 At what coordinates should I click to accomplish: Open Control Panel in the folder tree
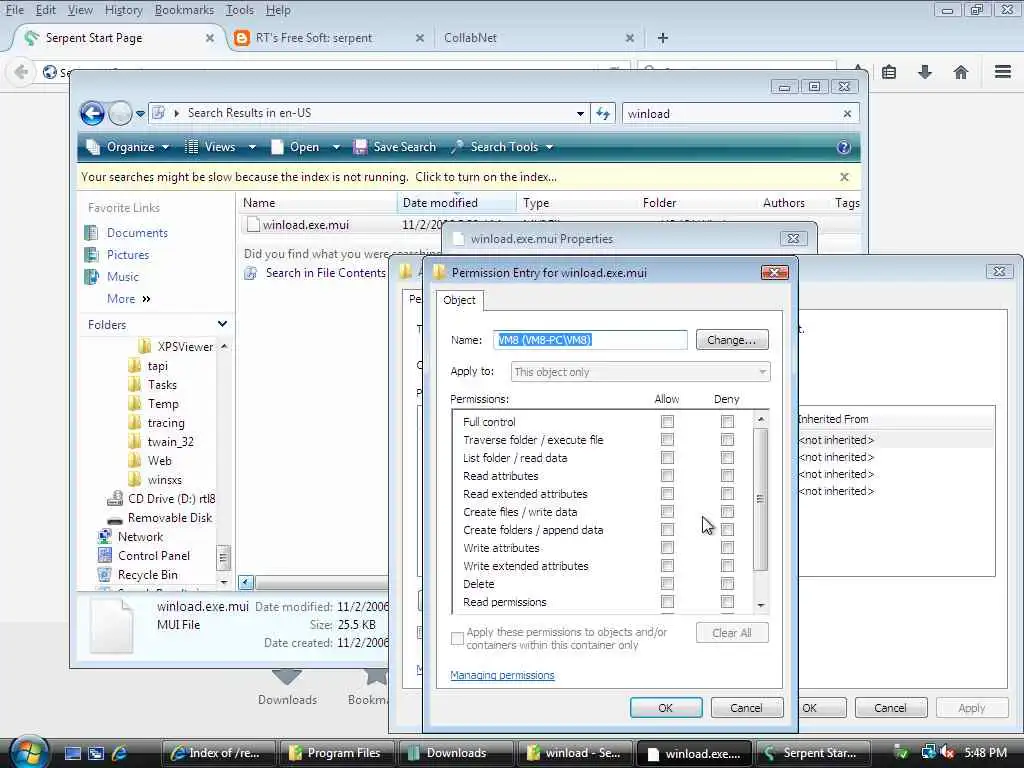pyautogui.click(x=153, y=556)
